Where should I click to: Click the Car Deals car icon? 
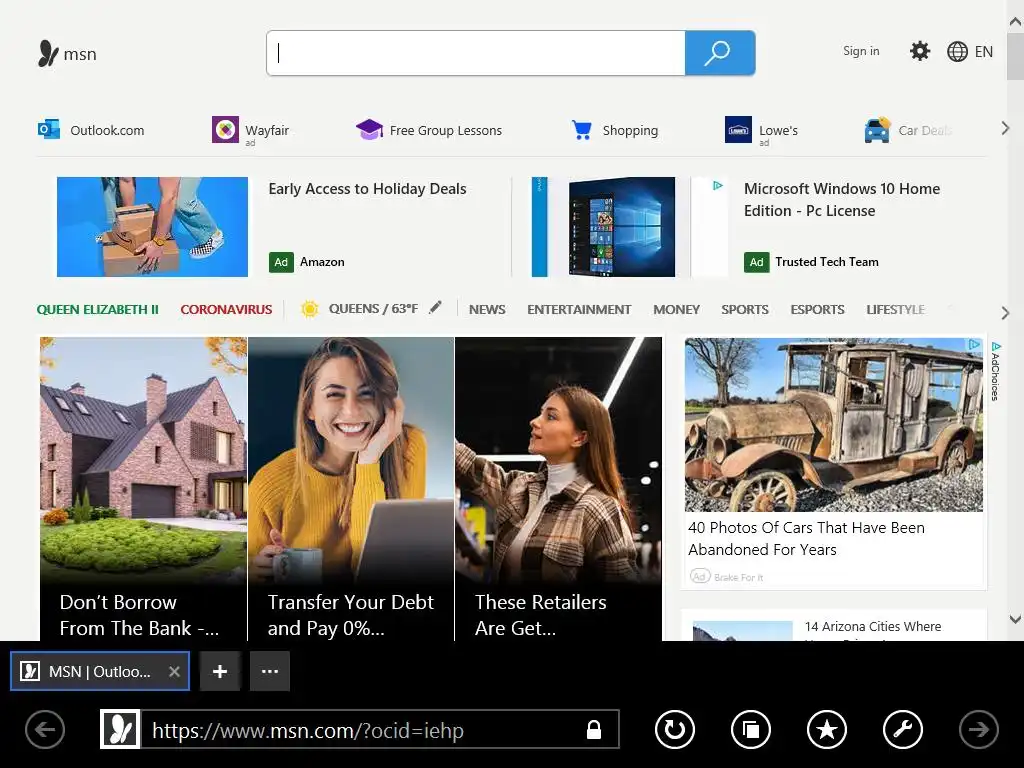coord(877,130)
